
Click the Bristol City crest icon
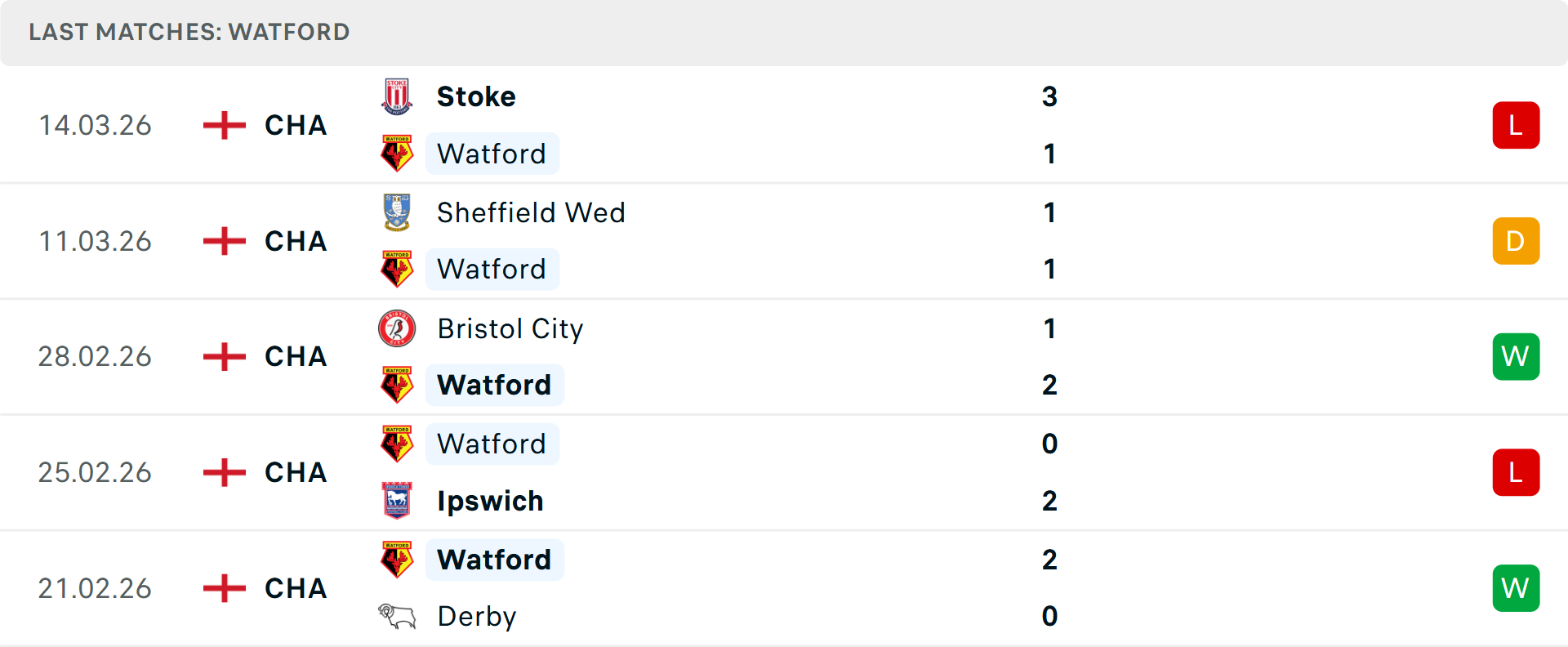[397, 328]
